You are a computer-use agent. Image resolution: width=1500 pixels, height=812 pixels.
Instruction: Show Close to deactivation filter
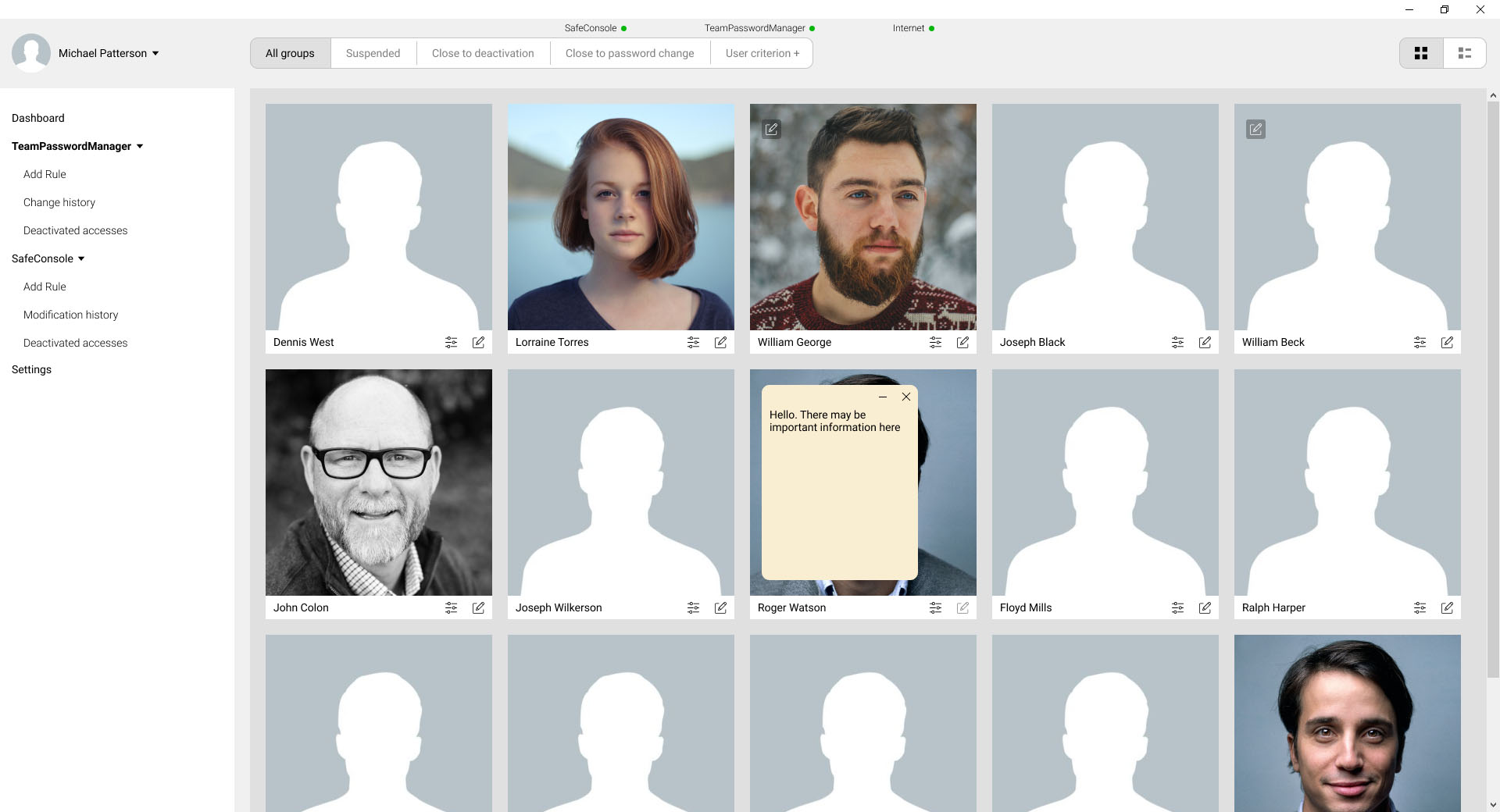point(483,53)
